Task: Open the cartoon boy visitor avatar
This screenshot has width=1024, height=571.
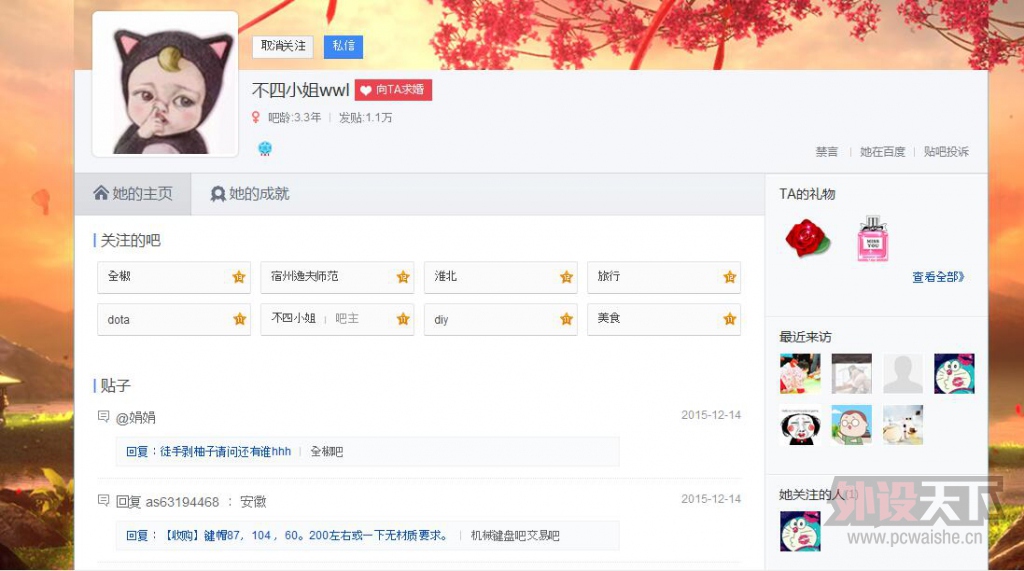Action: (x=852, y=425)
